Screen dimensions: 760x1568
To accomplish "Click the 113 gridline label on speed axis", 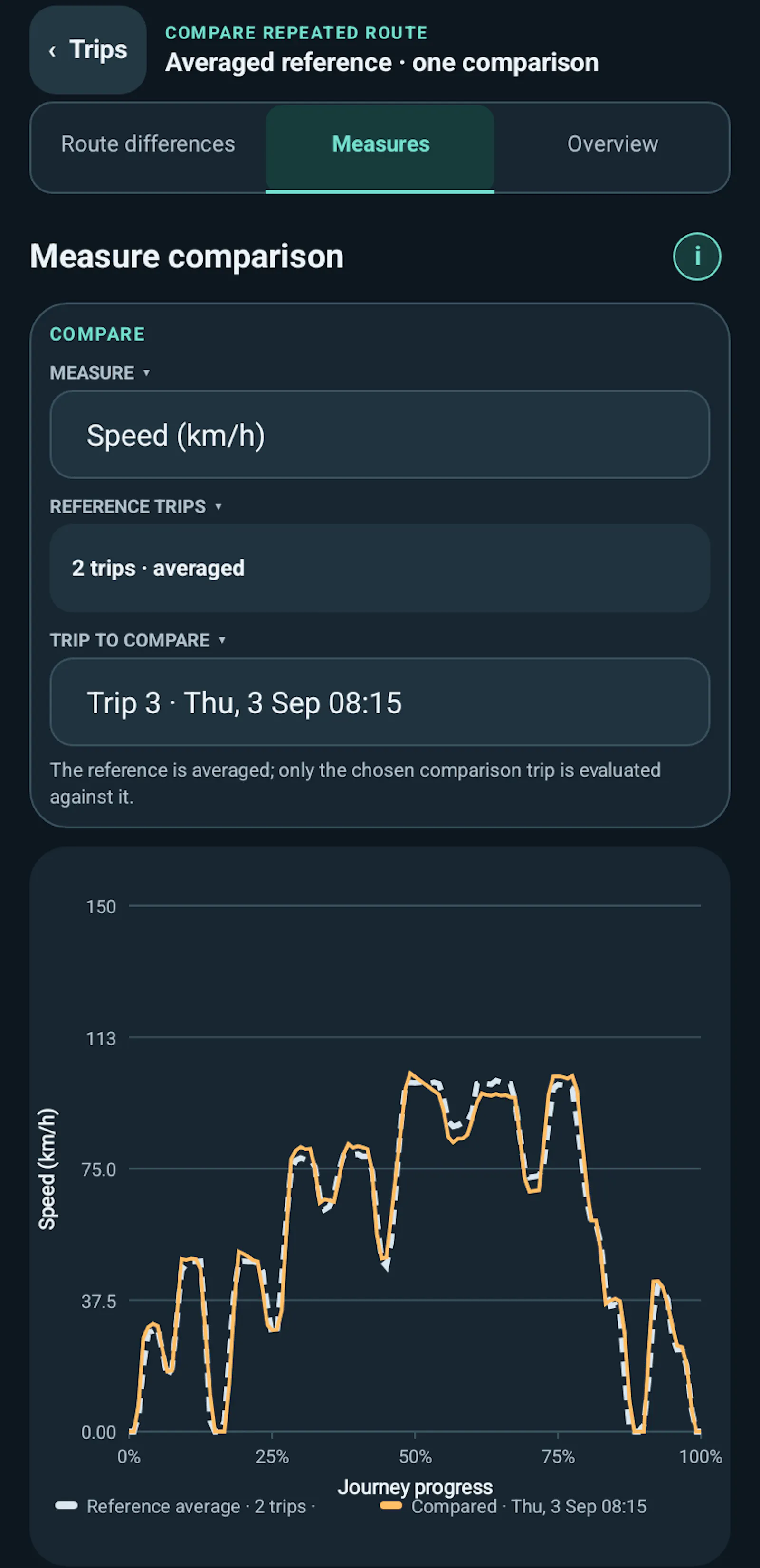I will [x=101, y=1038].
